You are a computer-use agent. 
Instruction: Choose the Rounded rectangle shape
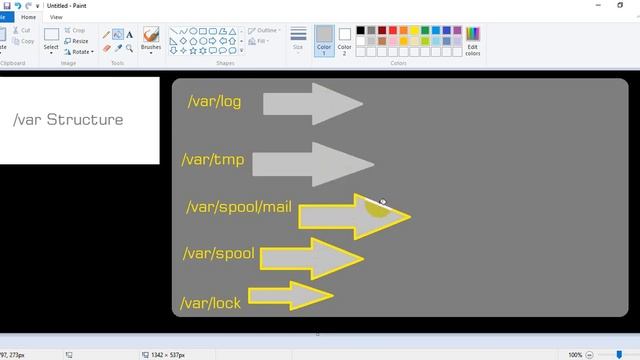[x=213, y=31]
